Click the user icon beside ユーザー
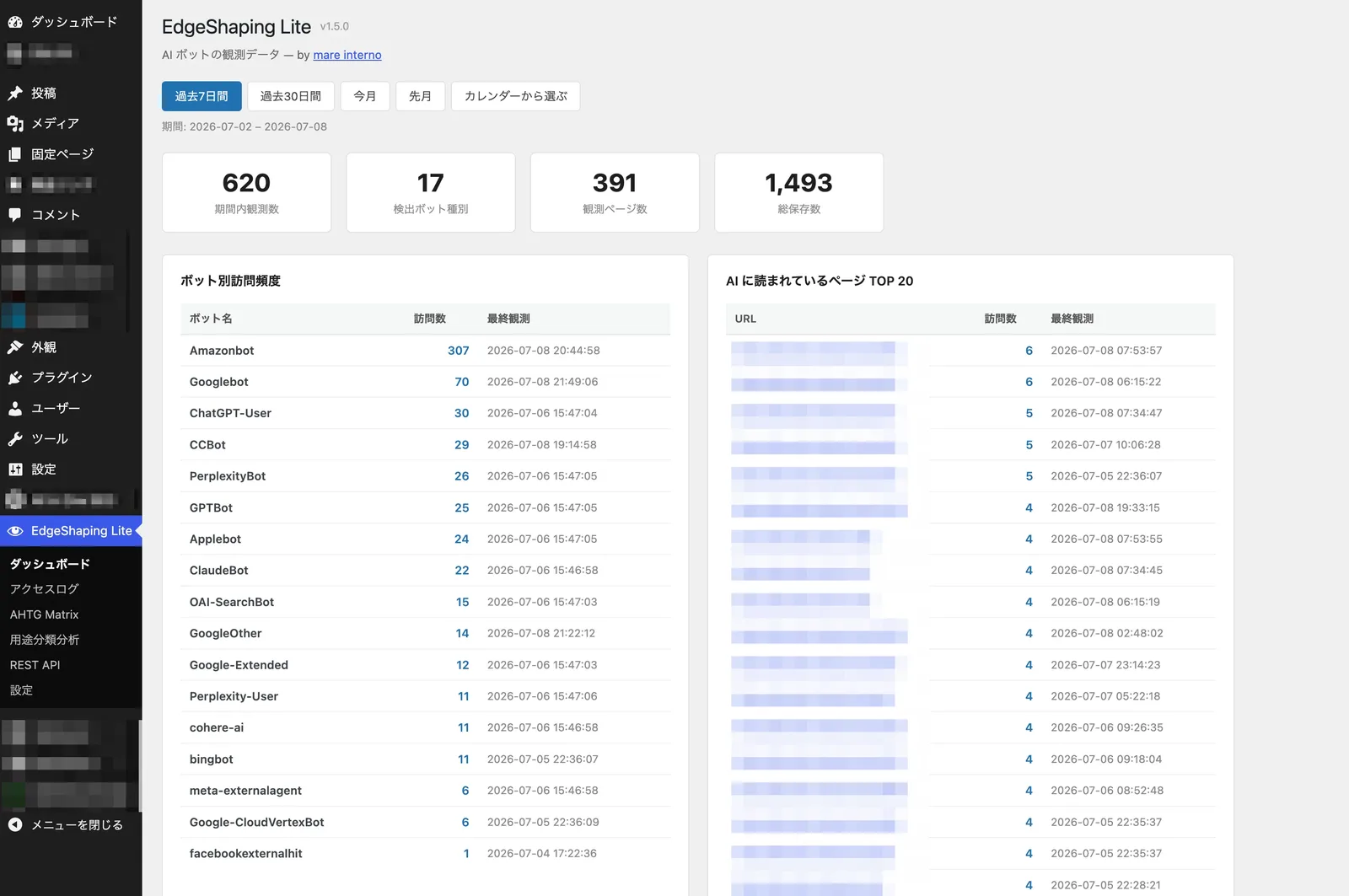The width and height of the screenshot is (1349, 896). tap(15, 408)
